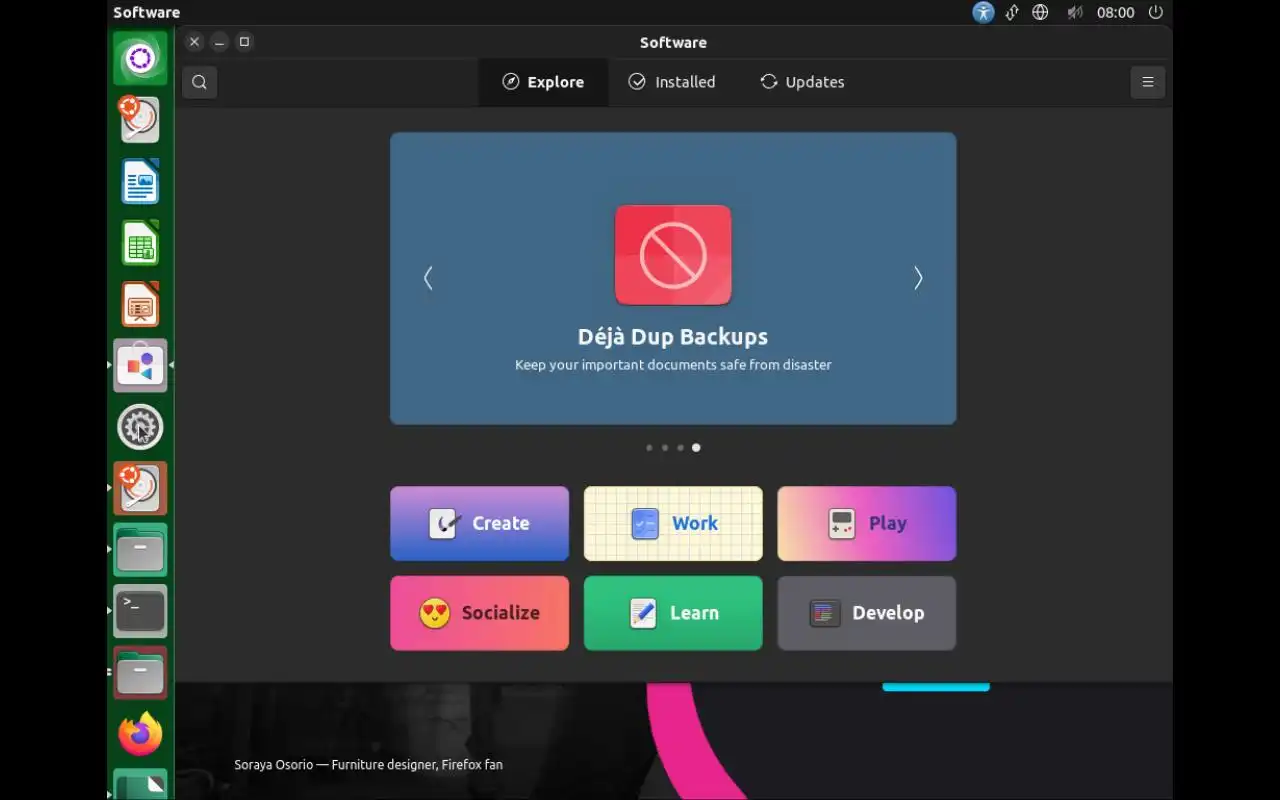Open the Terminal from the dock
Screen dimensions: 1280x800
[140, 611]
